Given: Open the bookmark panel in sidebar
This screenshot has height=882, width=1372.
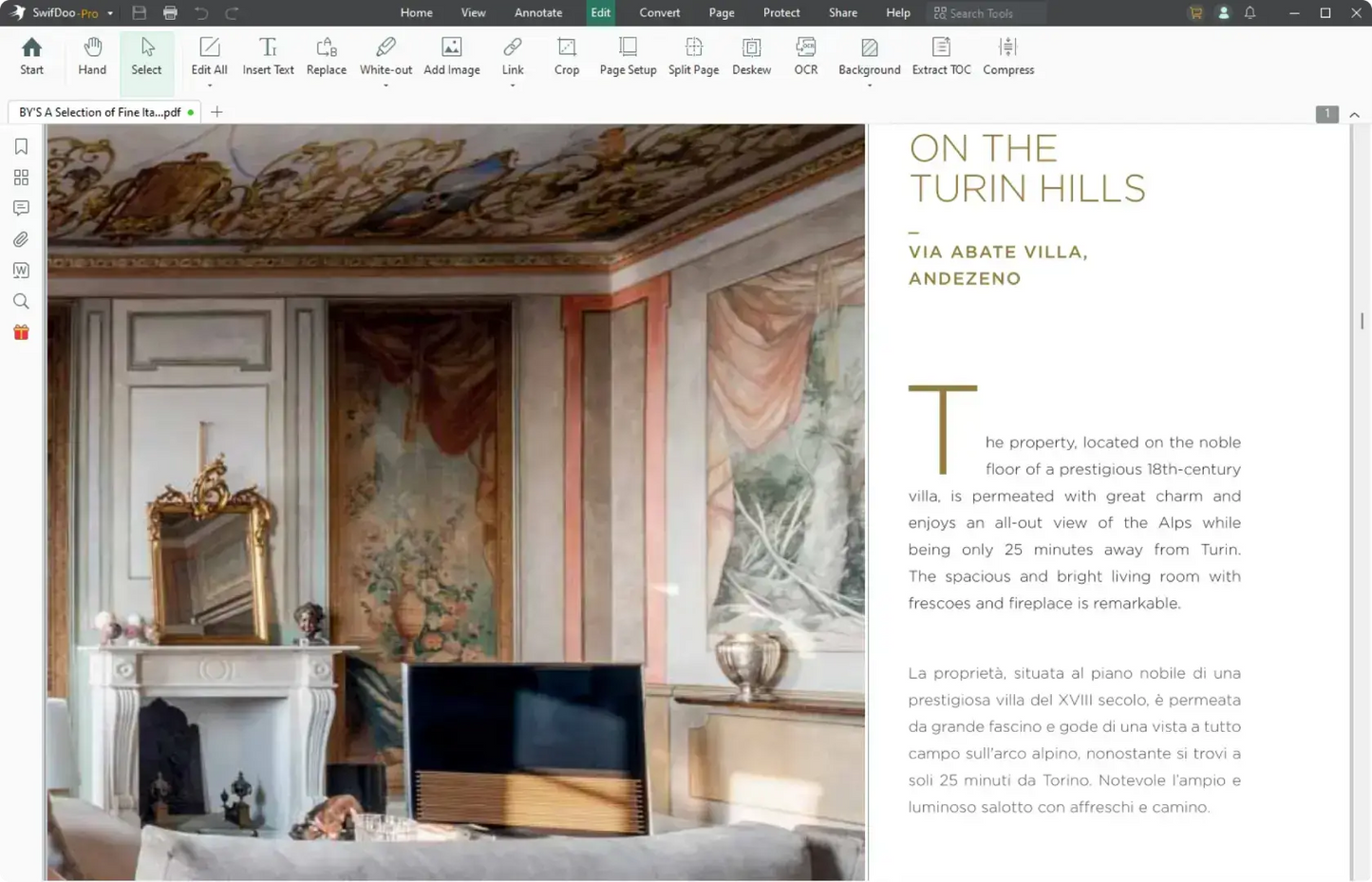Looking at the screenshot, I should click(21, 146).
